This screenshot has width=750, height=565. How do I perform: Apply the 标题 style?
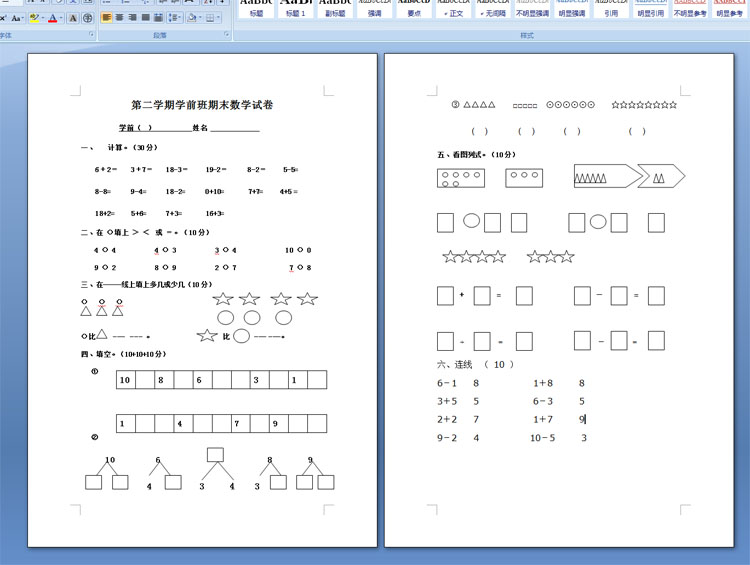pyautogui.click(x=256, y=9)
